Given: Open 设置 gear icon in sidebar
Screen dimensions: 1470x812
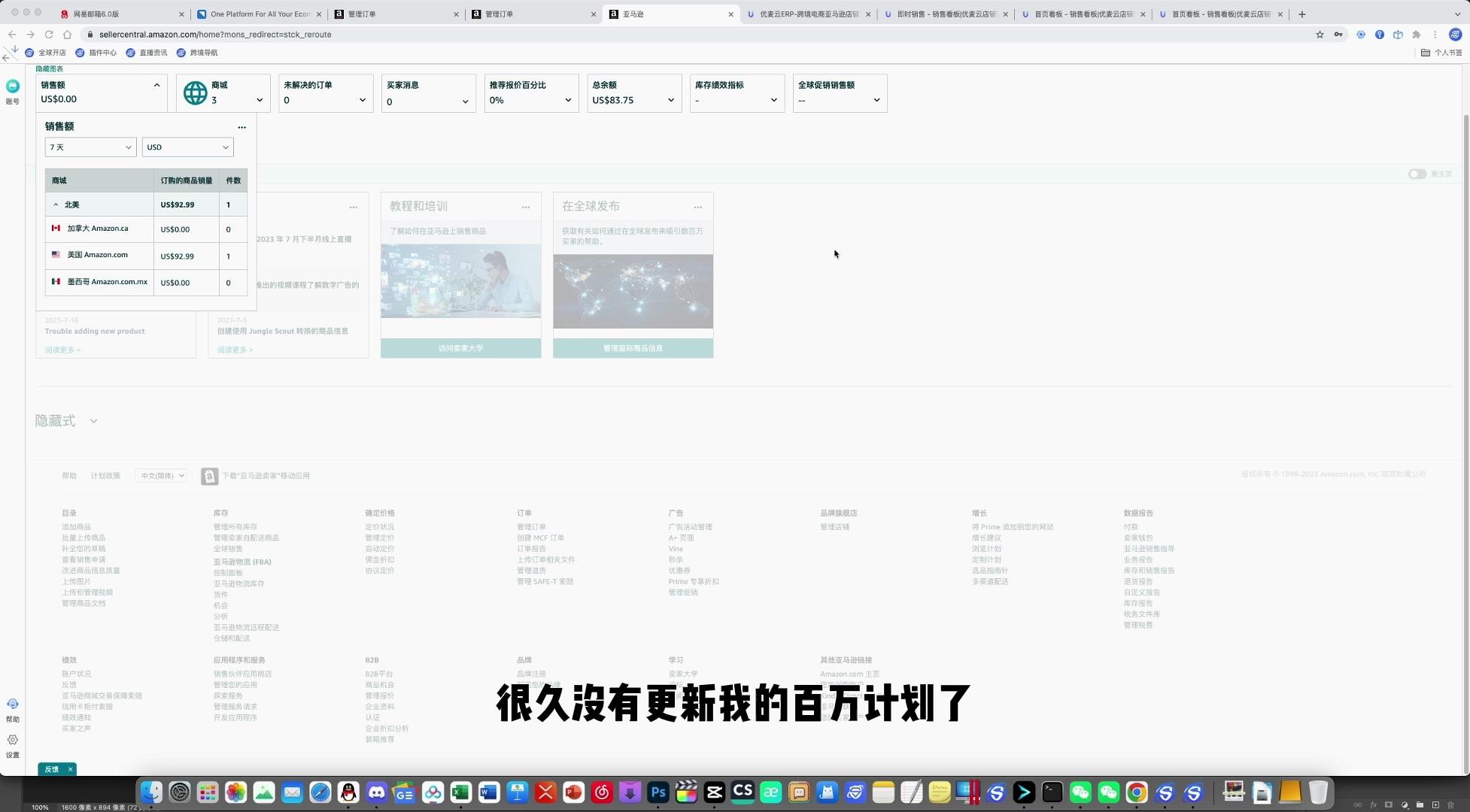Looking at the screenshot, I should (x=13, y=741).
